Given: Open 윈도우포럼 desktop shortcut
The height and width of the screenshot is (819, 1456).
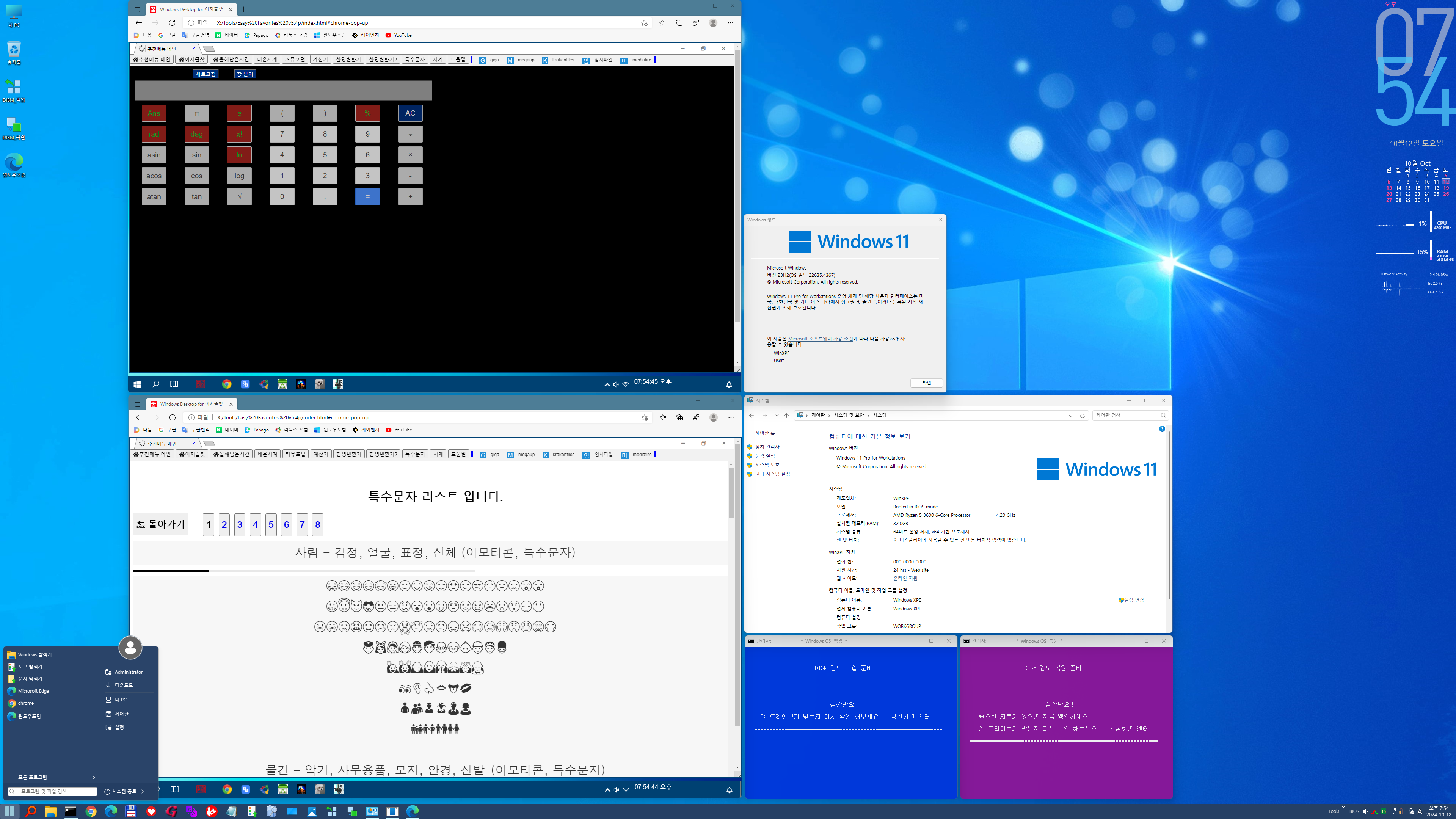Looking at the screenshot, I should [14, 166].
